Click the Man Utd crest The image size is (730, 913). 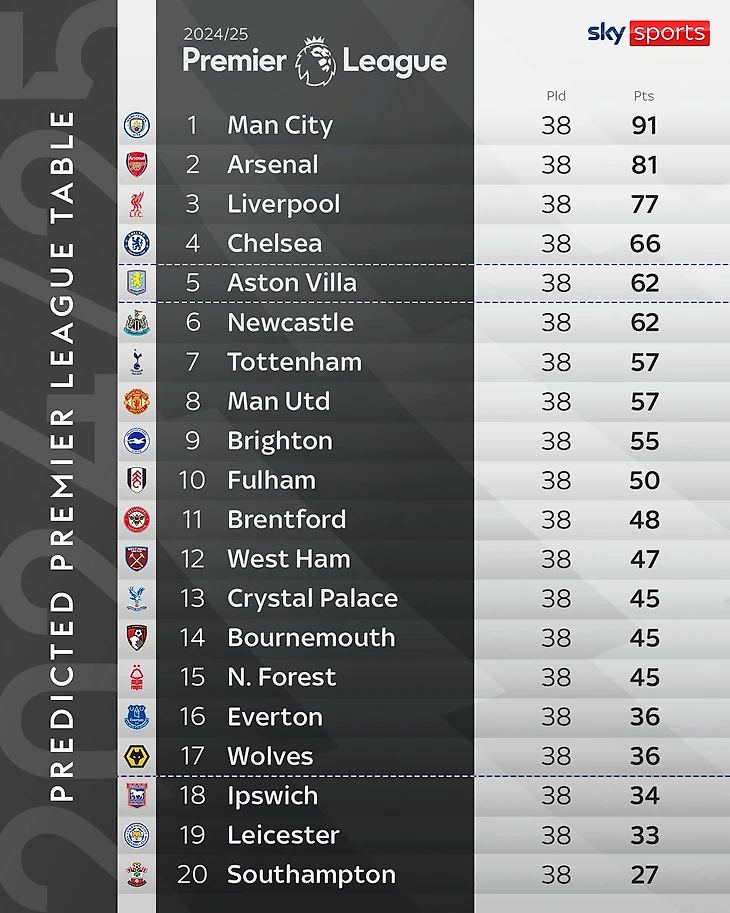[137, 401]
